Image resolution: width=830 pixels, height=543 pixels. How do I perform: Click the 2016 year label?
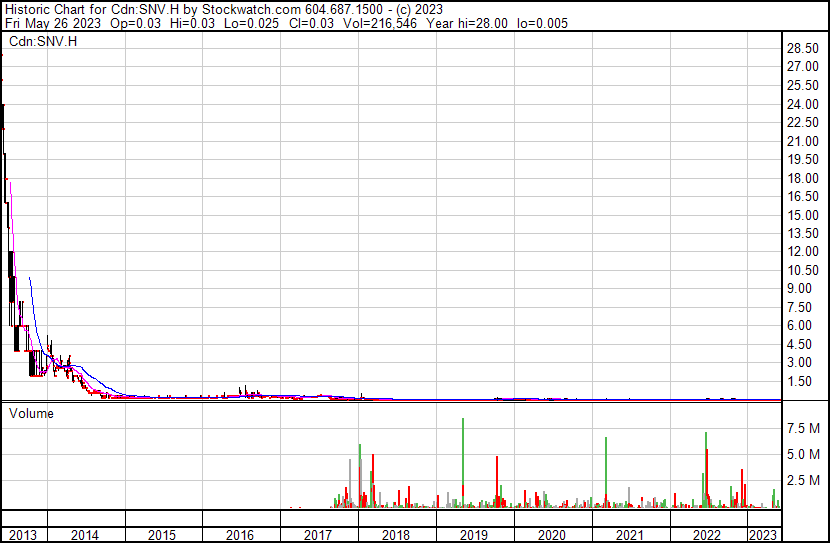(x=241, y=535)
